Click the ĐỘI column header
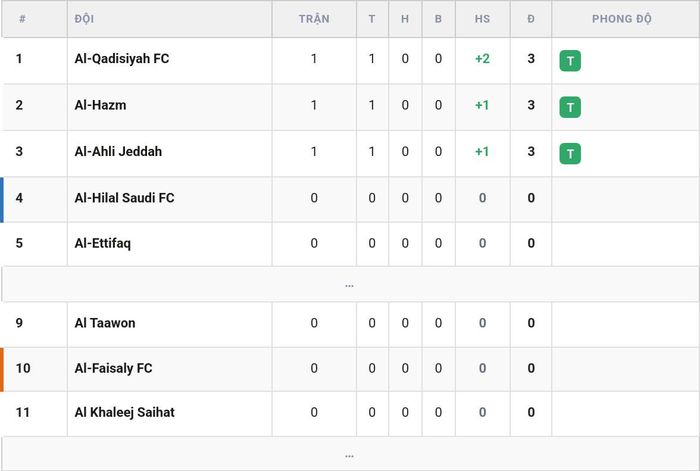 coord(84,19)
